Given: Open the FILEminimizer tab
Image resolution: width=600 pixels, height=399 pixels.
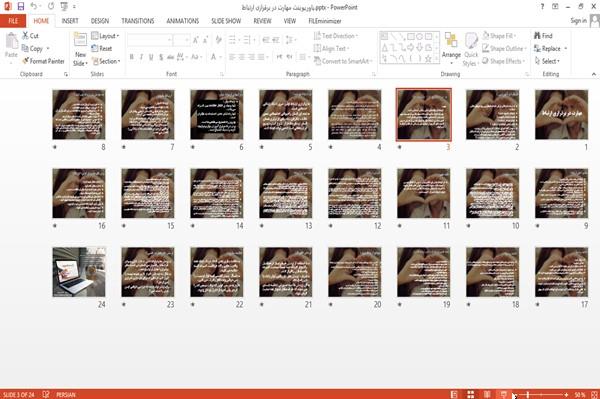Looking at the screenshot, I should click(x=325, y=21).
